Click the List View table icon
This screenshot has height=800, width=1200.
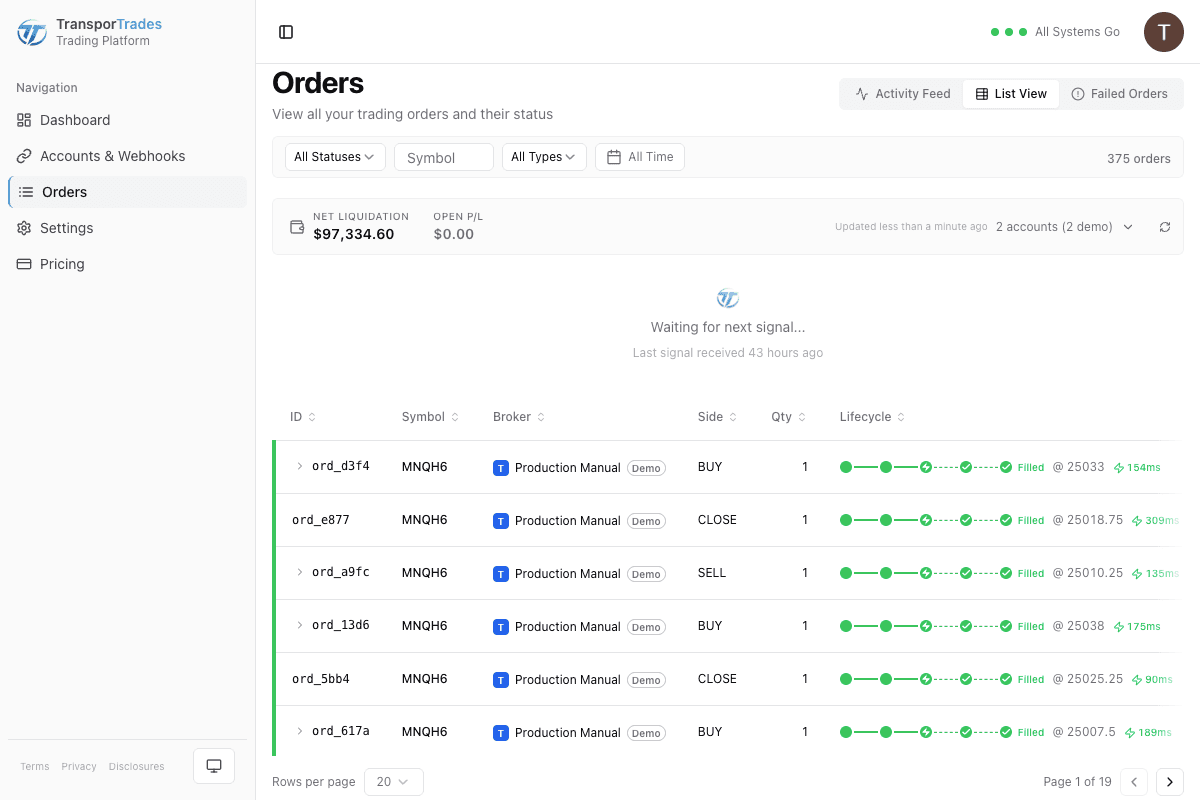982,94
